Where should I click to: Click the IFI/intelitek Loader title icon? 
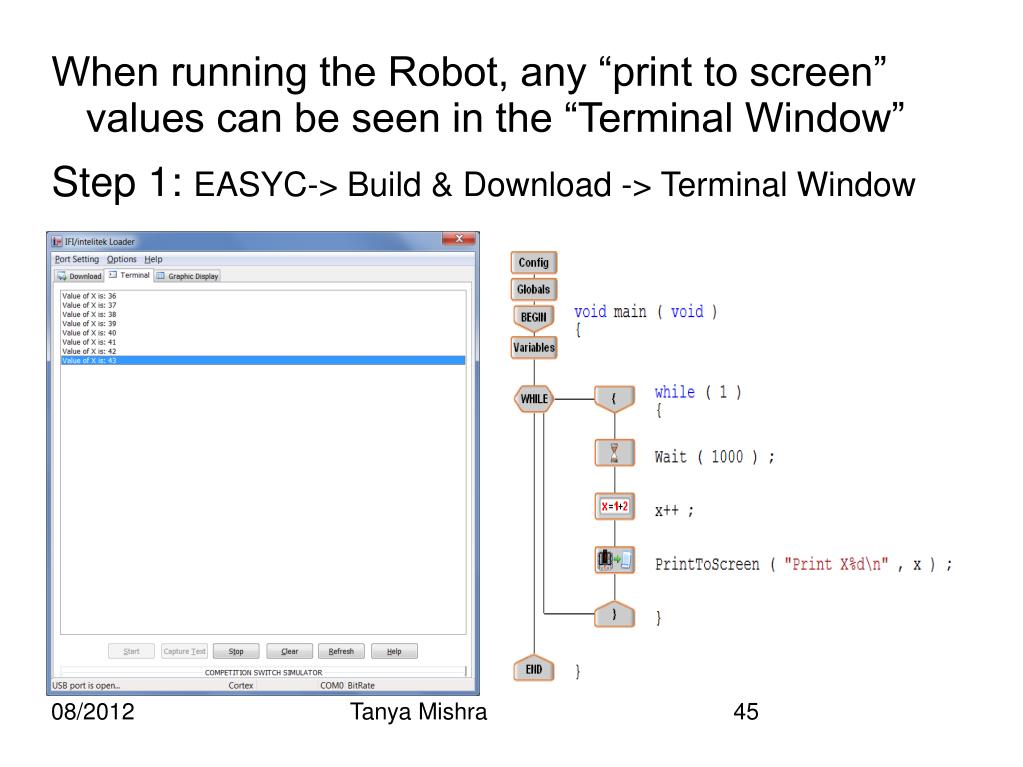click(57, 241)
